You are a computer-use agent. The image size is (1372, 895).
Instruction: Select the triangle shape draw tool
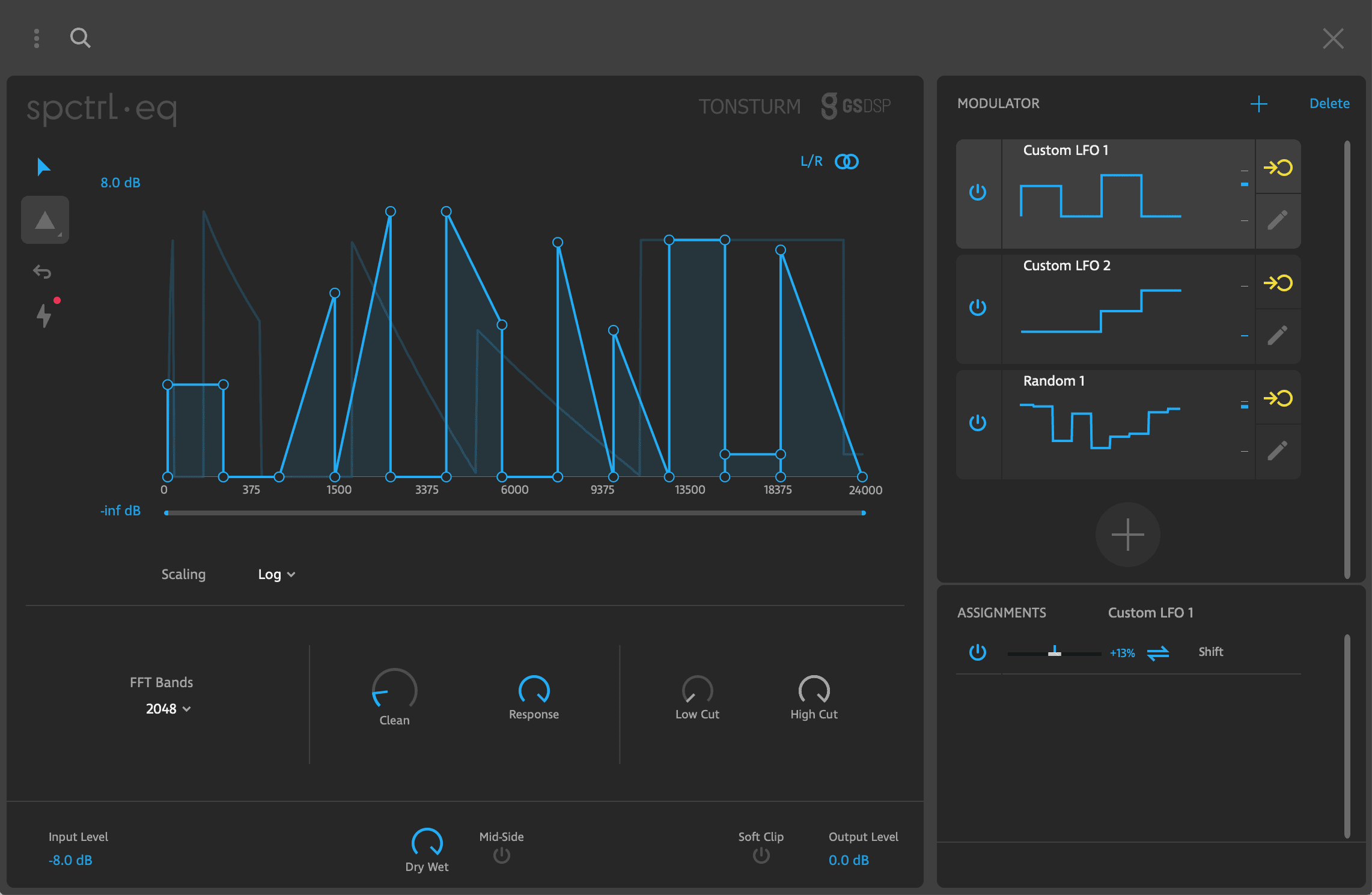45,220
